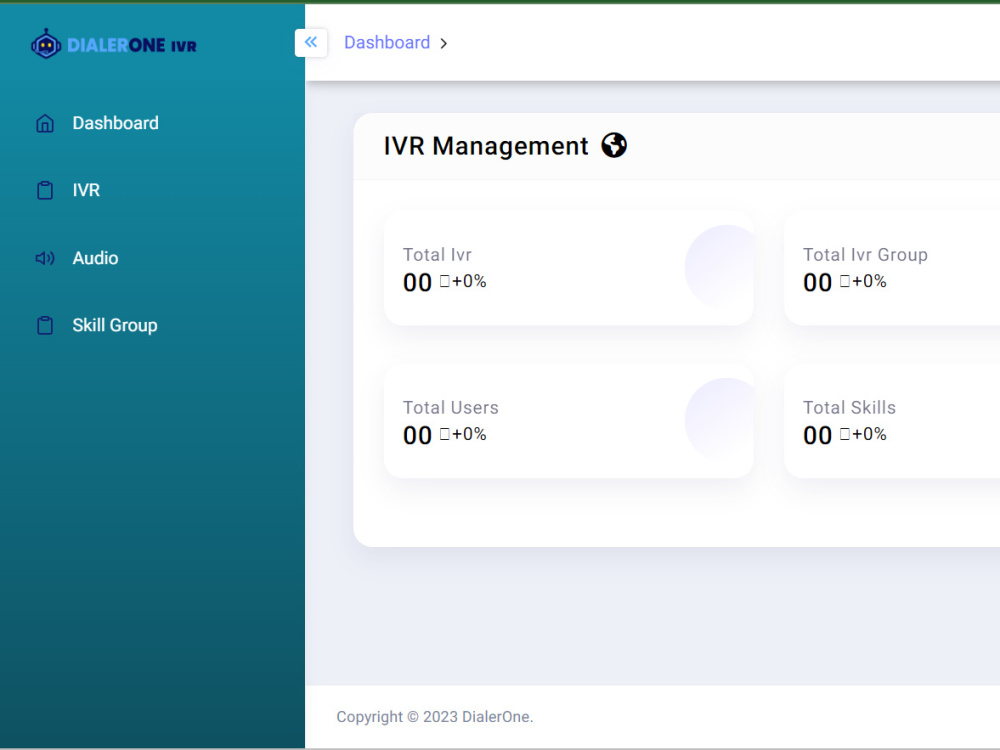1000x750 pixels.
Task: Select the IVR Management heading
Action: pos(486,146)
